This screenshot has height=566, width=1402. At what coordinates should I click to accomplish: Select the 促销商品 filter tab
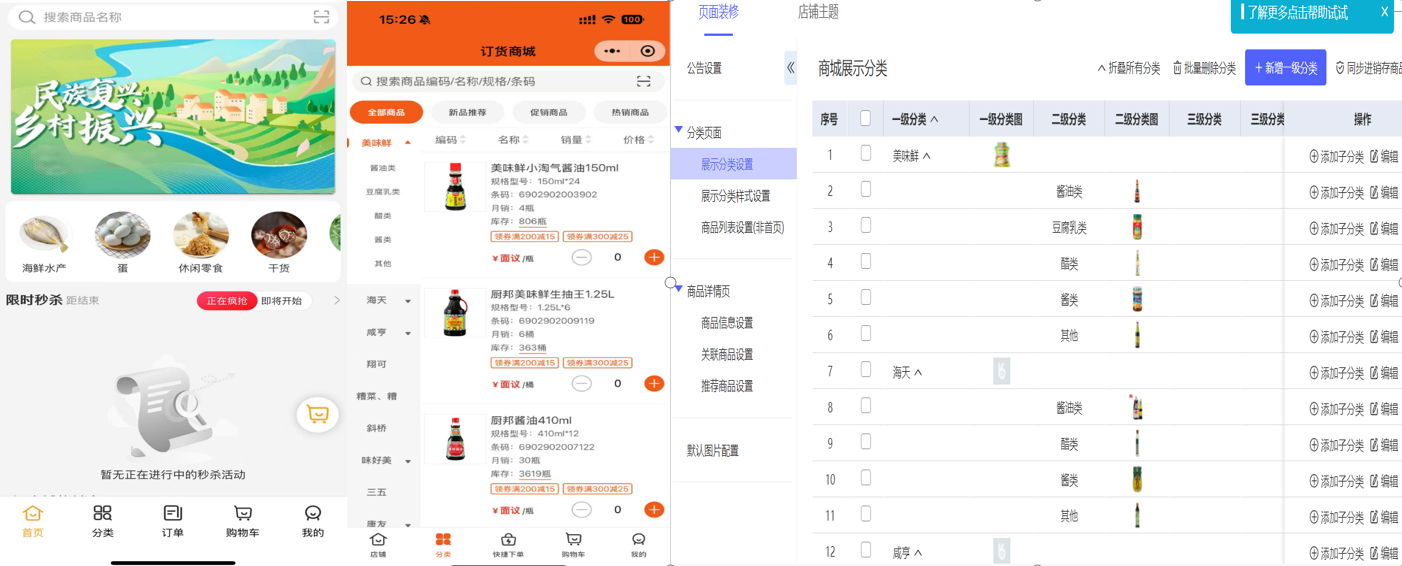[x=548, y=112]
